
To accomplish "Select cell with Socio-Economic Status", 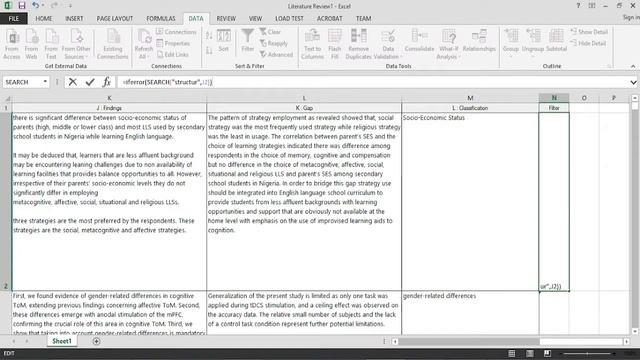I will coord(470,202).
